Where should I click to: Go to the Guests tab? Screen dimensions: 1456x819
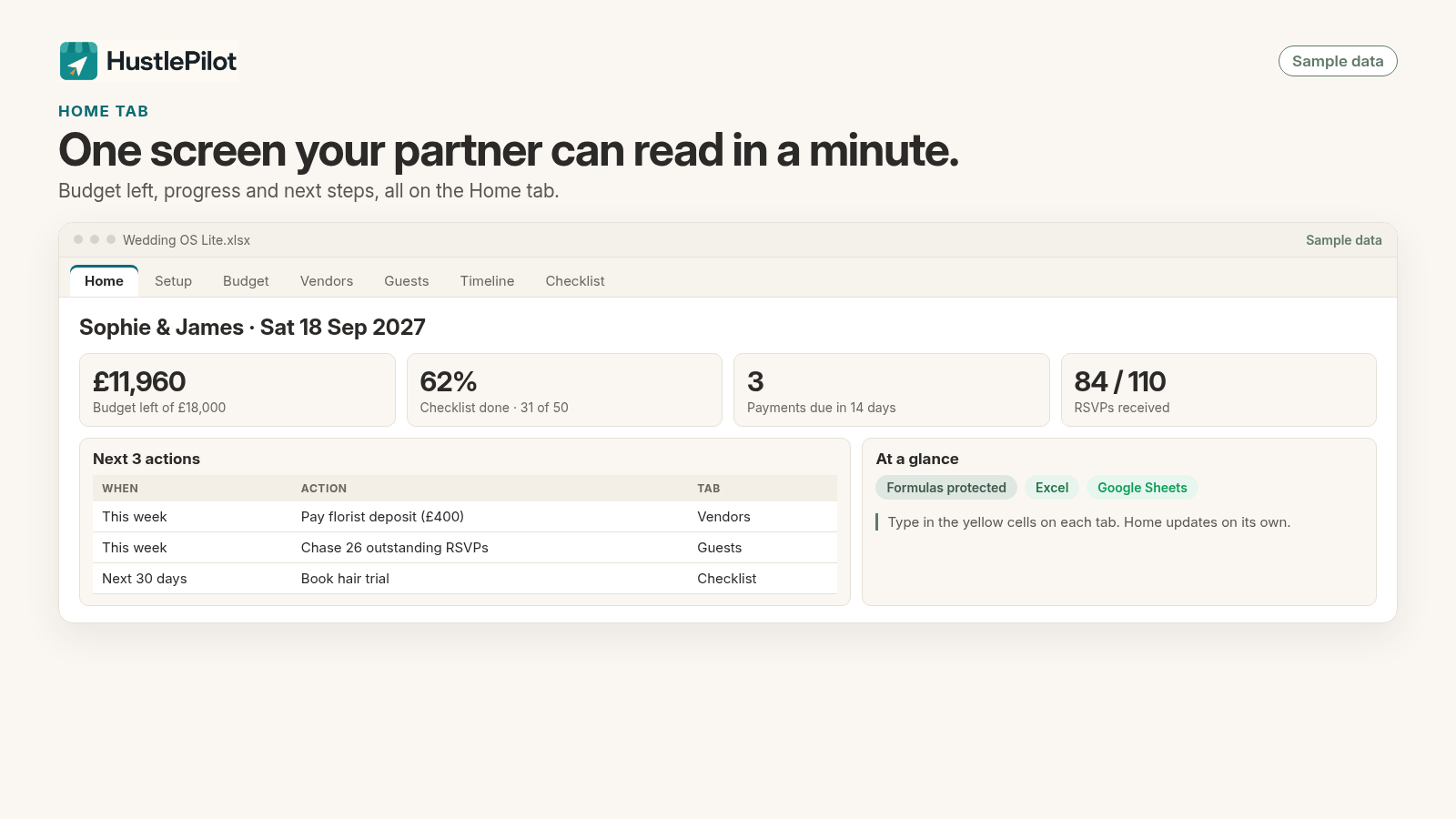407,281
